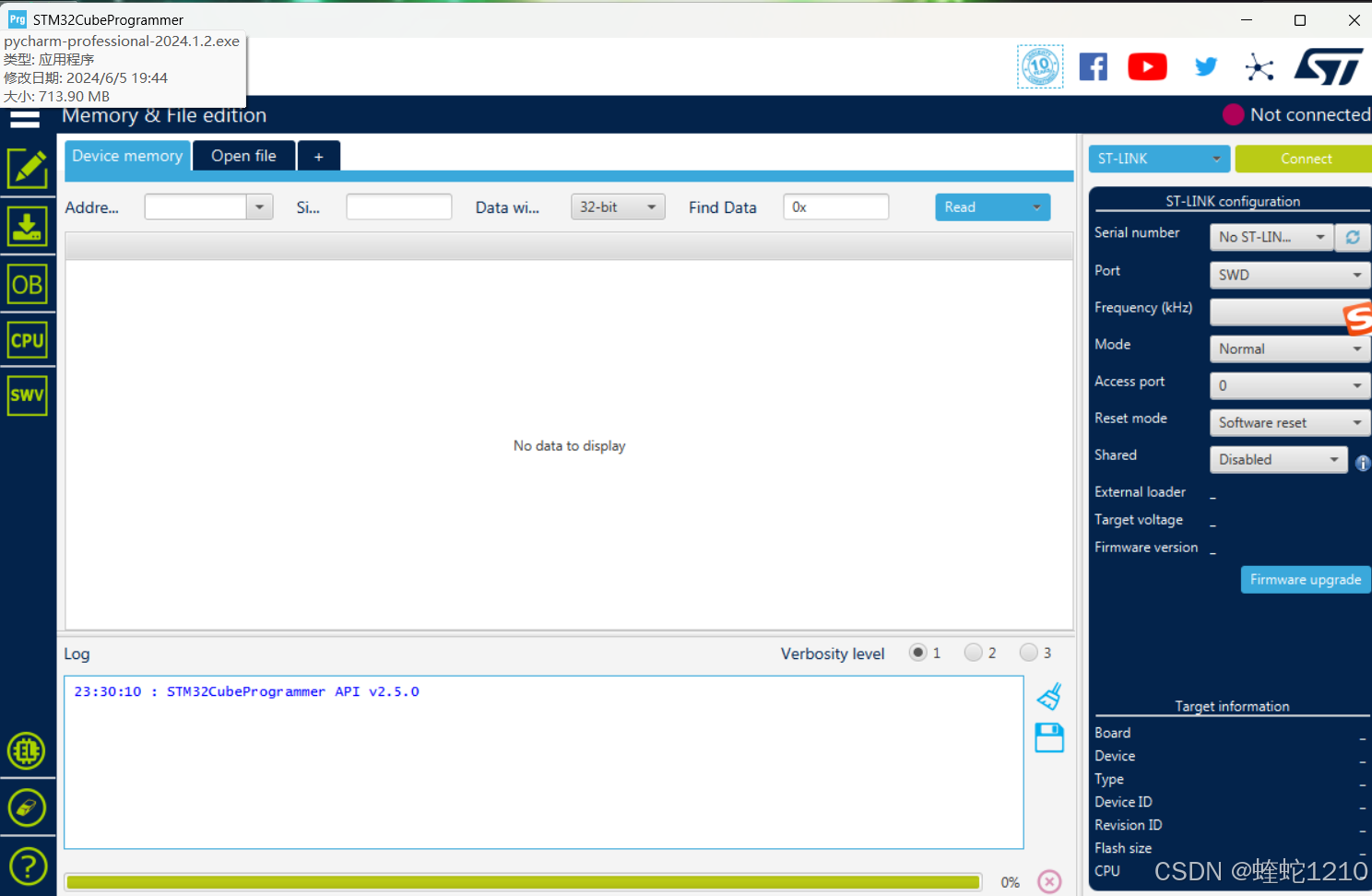Open the ST community network icon
This screenshot has width=1372, height=896.
click(x=1259, y=66)
